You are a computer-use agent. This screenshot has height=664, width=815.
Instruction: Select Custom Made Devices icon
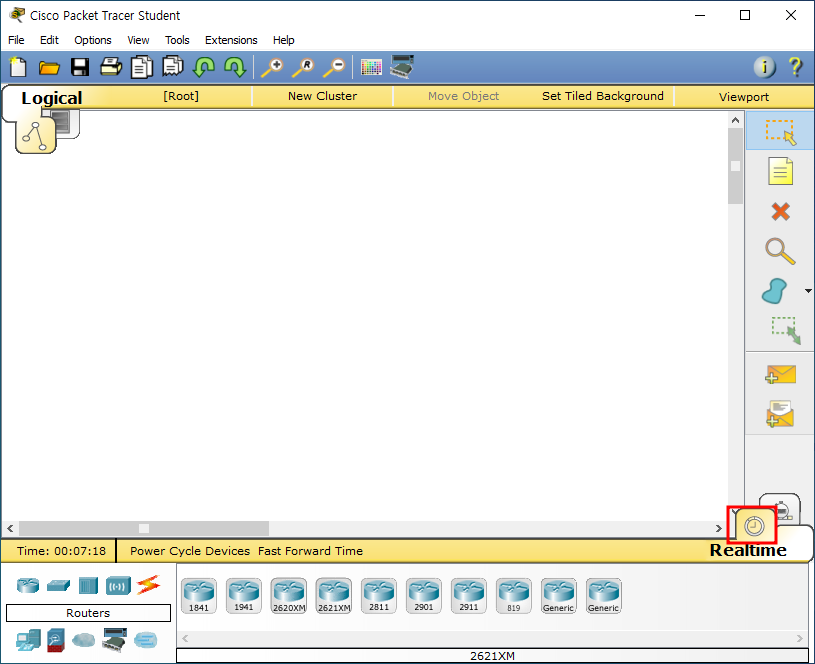click(x=114, y=640)
